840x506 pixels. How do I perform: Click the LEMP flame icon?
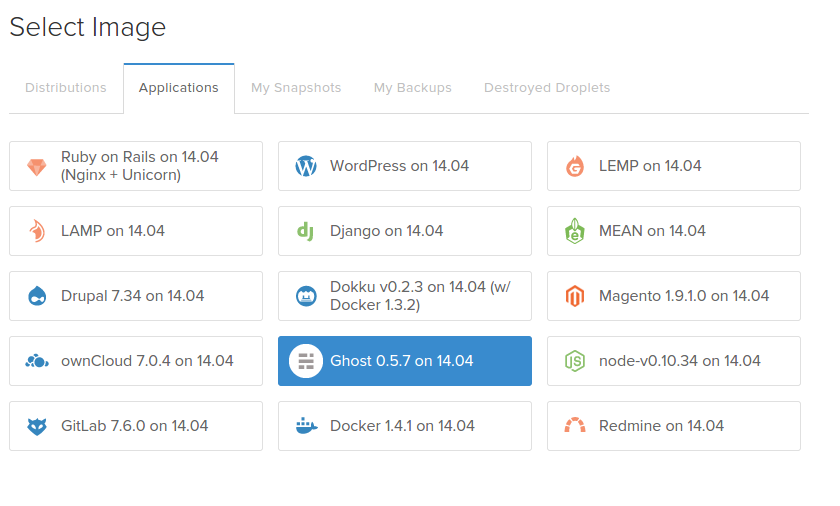click(575, 166)
